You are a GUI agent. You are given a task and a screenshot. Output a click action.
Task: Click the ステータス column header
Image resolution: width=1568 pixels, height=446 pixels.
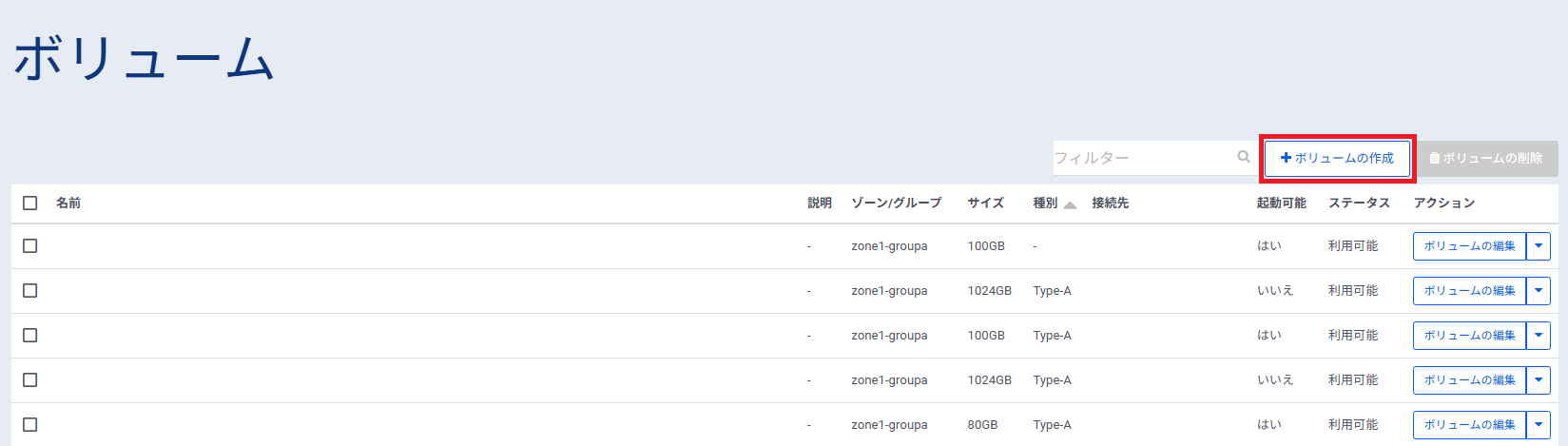[x=1359, y=203]
